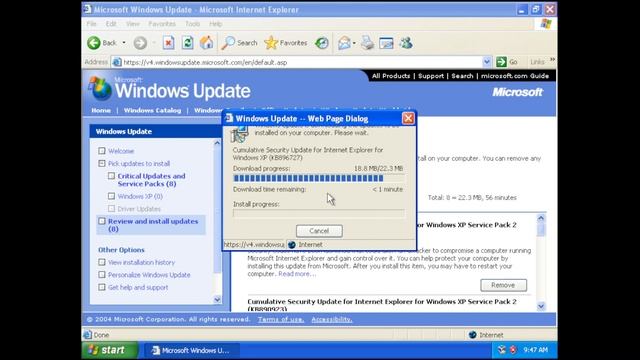
Task: Click the Mail envelope icon
Action: pos(344,43)
